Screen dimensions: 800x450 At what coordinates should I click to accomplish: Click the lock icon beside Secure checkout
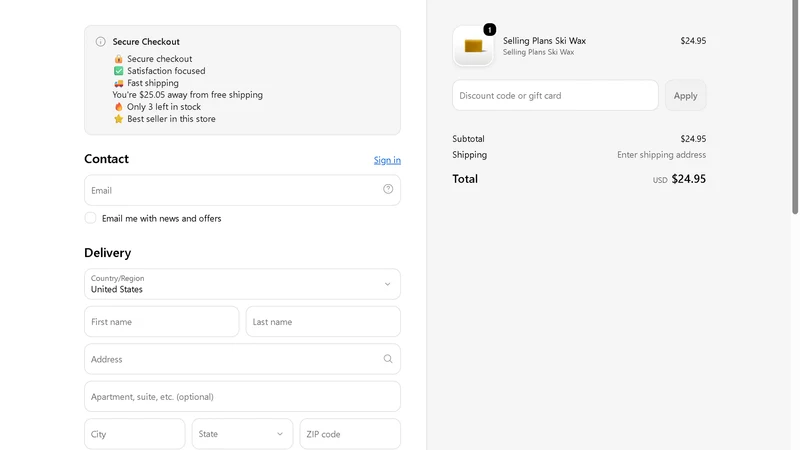(x=118, y=59)
